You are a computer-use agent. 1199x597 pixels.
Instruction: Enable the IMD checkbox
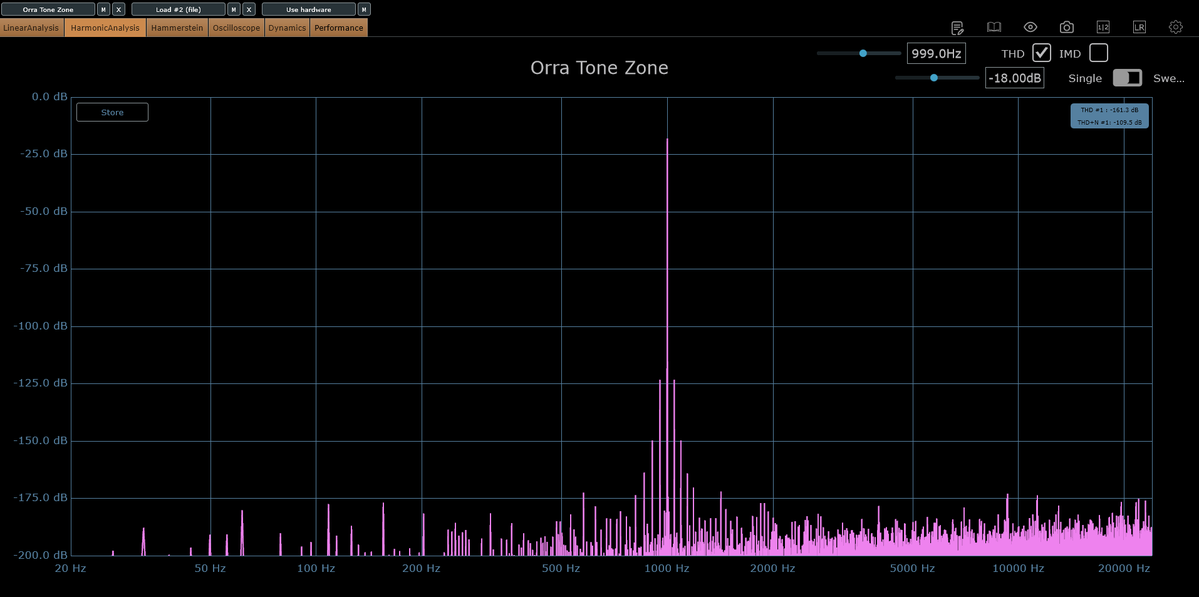pos(1099,54)
